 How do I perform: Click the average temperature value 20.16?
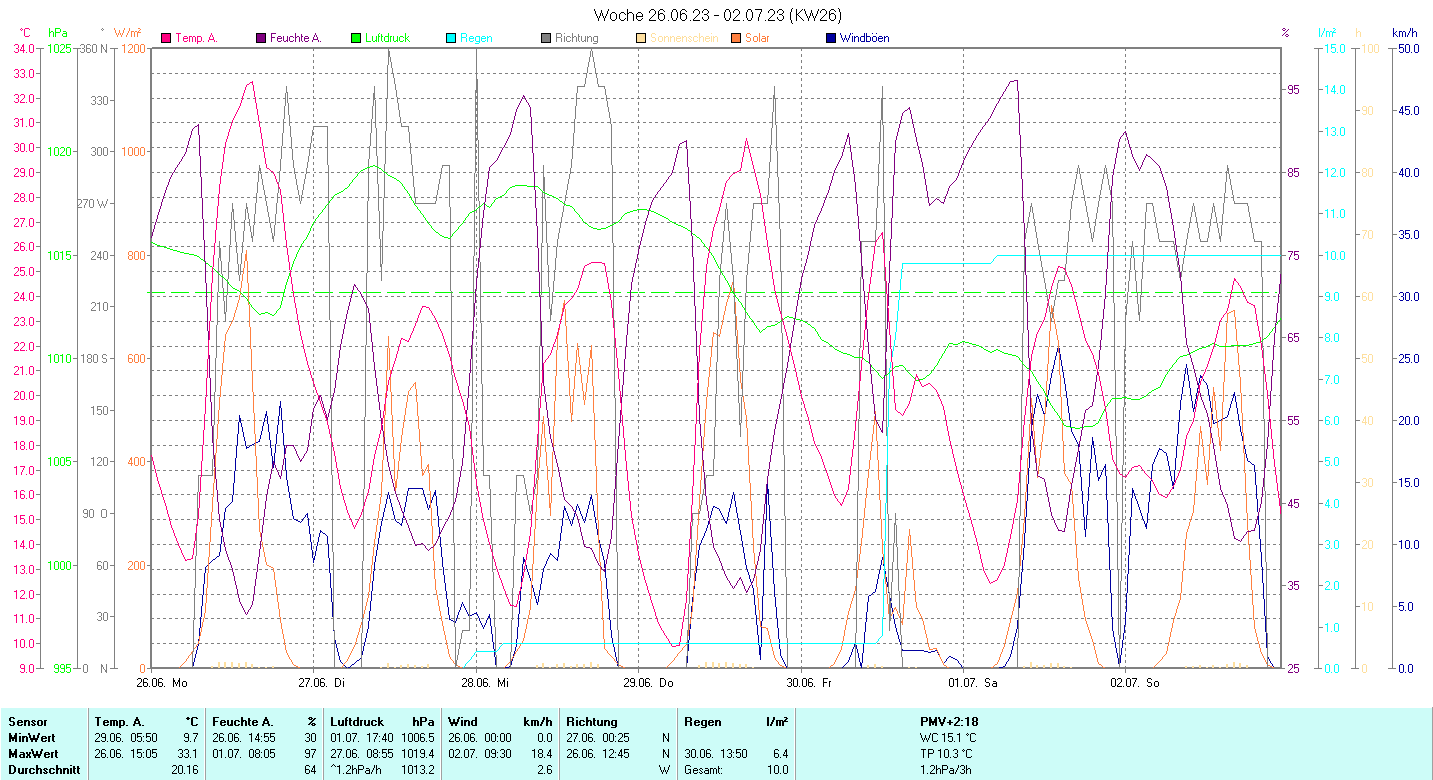coord(186,769)
